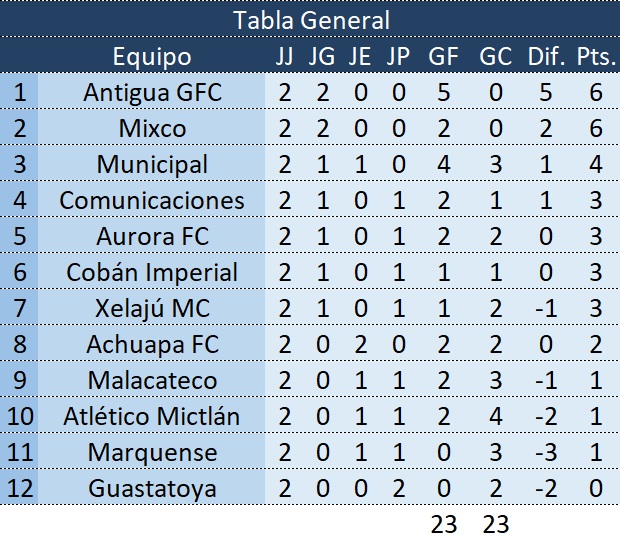This screenshot has height=535, width=620.
Task: Select the Xelajú MC team name
Action: (152, 309)
